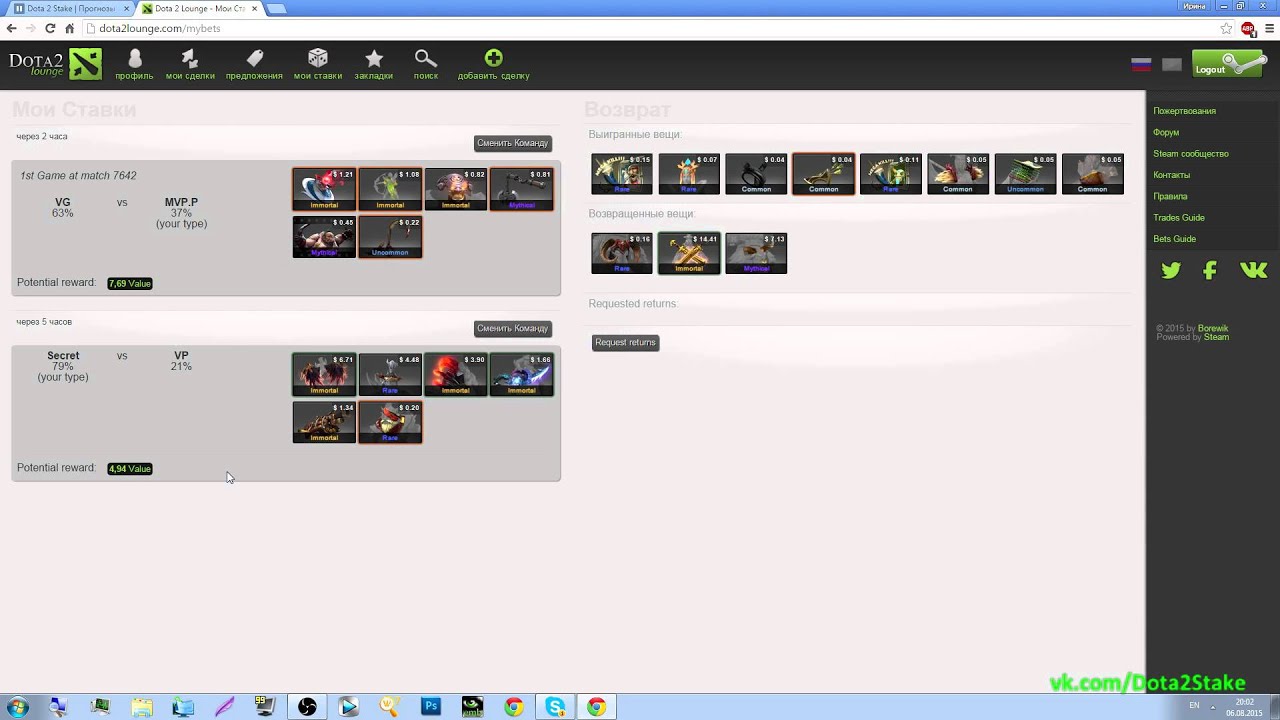Click the green Logout button
Screen dimensions: 1280x720
coord(1229,64)
